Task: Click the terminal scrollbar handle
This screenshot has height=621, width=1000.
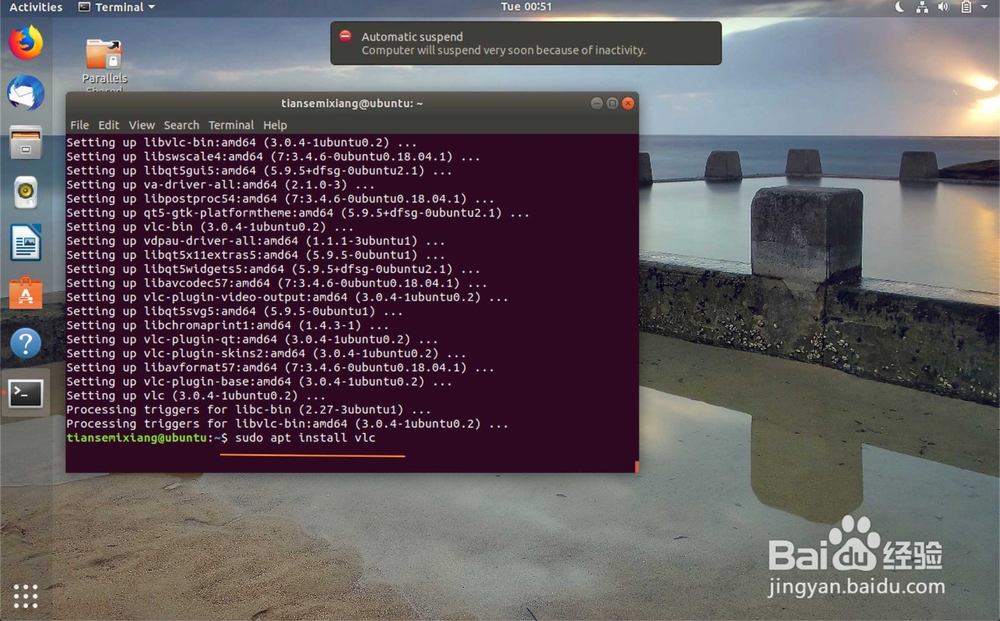Action: 636,467
